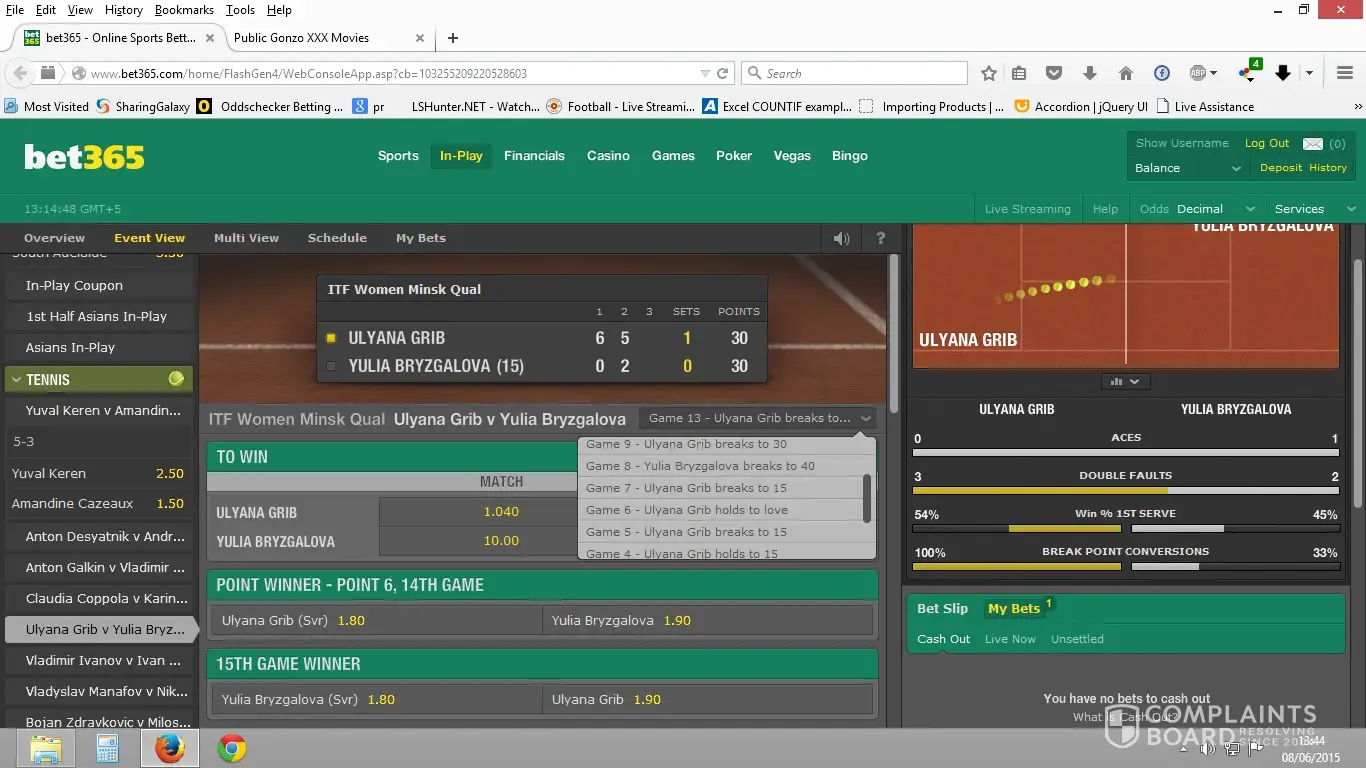Open File Explorer from the taskbar

point(47,748)
